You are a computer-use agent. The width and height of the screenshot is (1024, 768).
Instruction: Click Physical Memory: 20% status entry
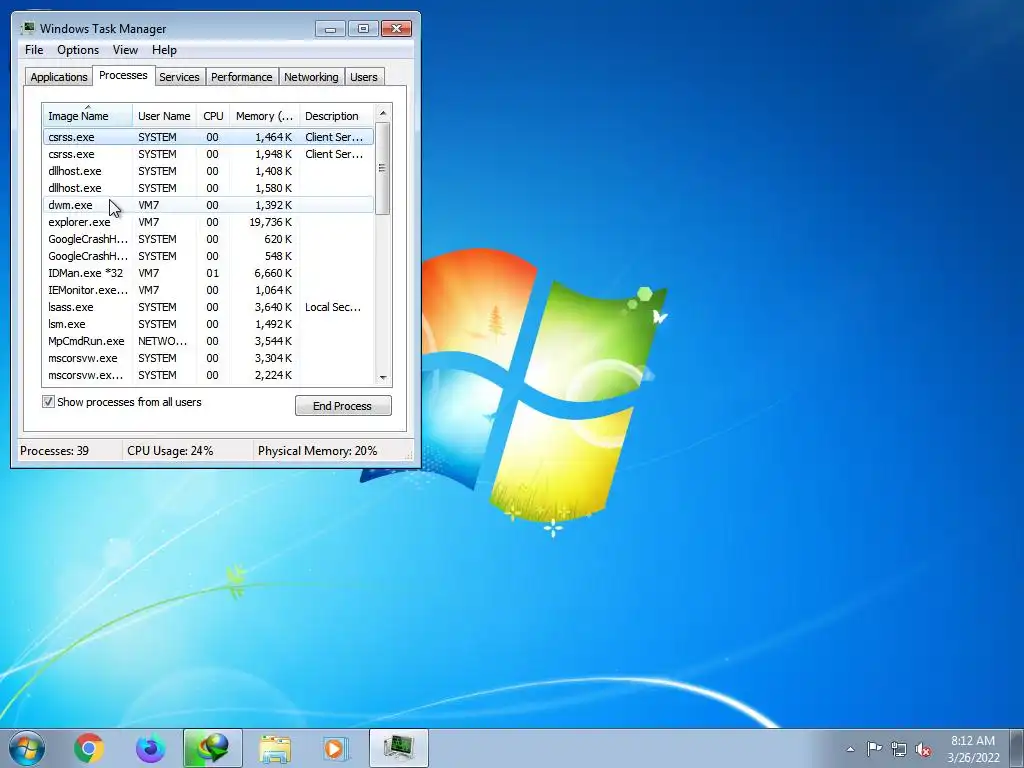pyautogui.click(x=317, y=451)
